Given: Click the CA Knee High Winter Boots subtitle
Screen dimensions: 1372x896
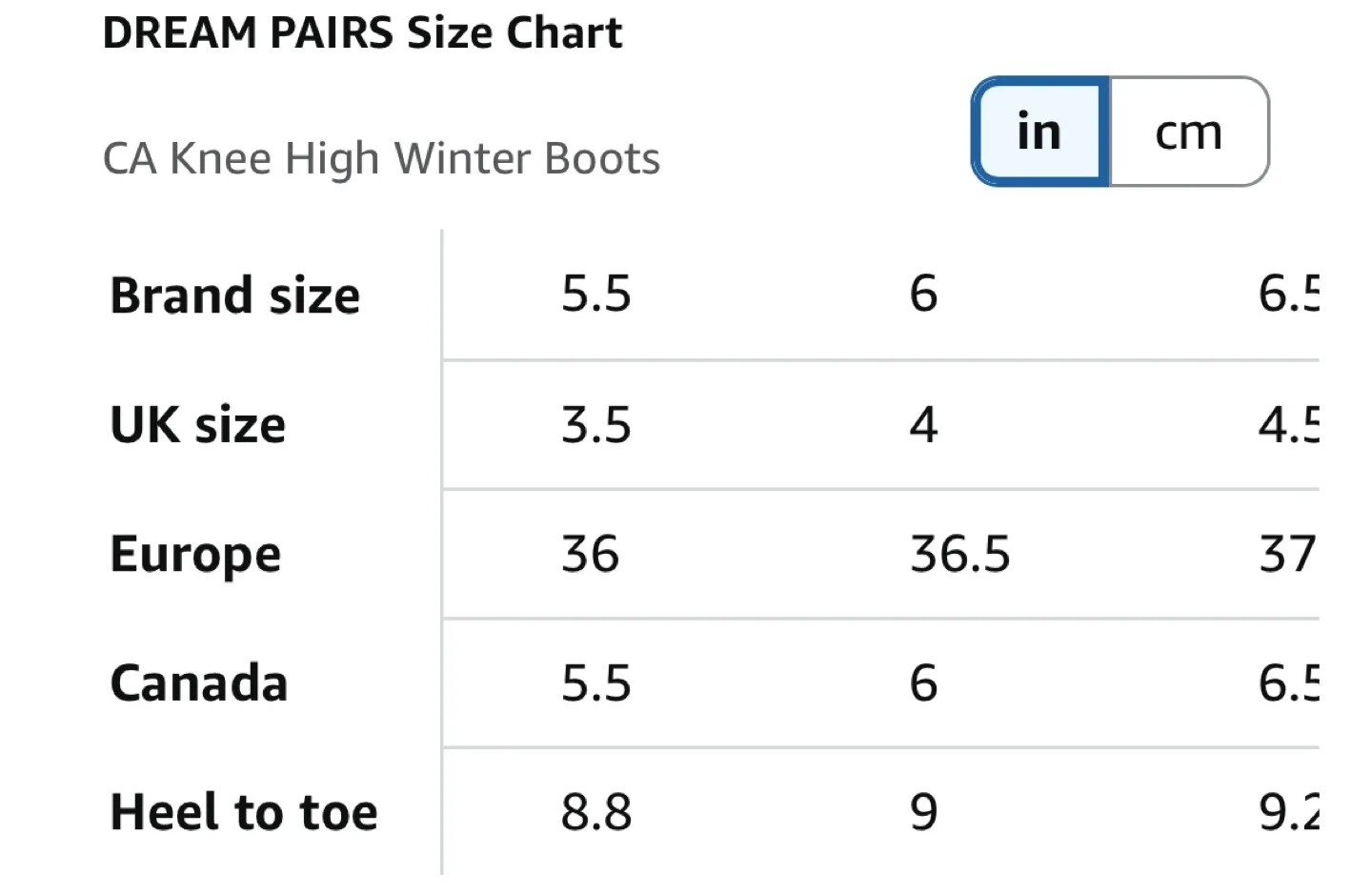Looking at the screenshot, I should point(381,158).
